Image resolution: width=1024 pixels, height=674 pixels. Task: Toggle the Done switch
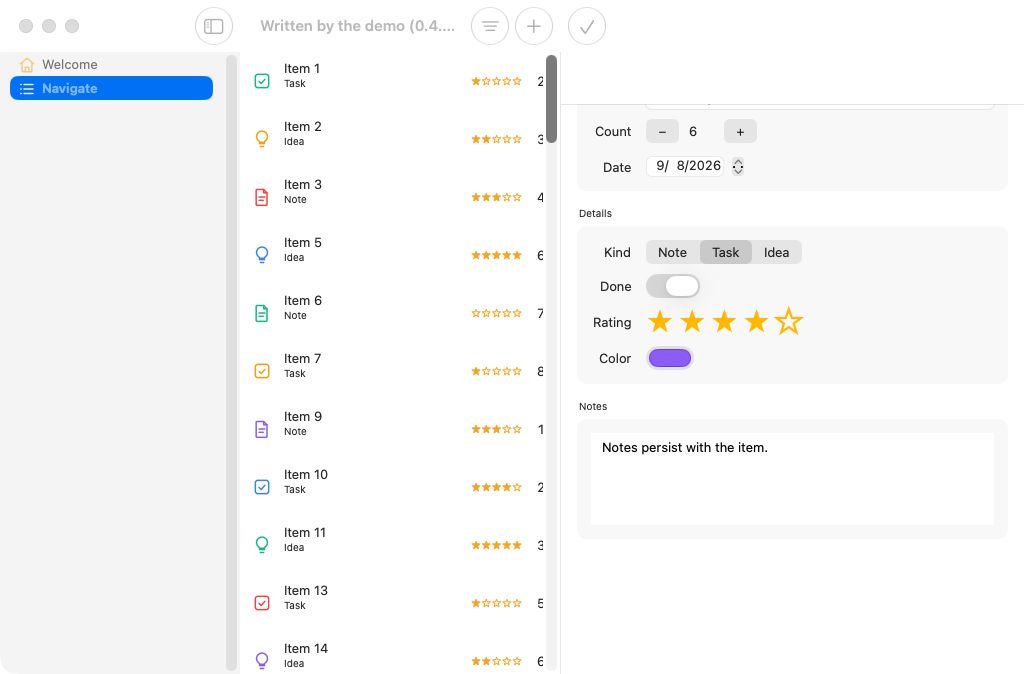click(673, 286)
